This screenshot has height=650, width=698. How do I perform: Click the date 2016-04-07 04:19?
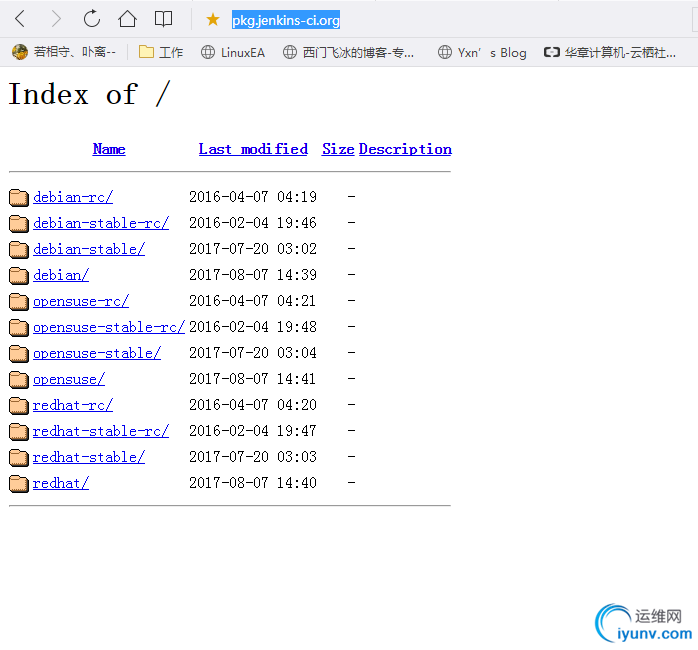coord(253,197)
